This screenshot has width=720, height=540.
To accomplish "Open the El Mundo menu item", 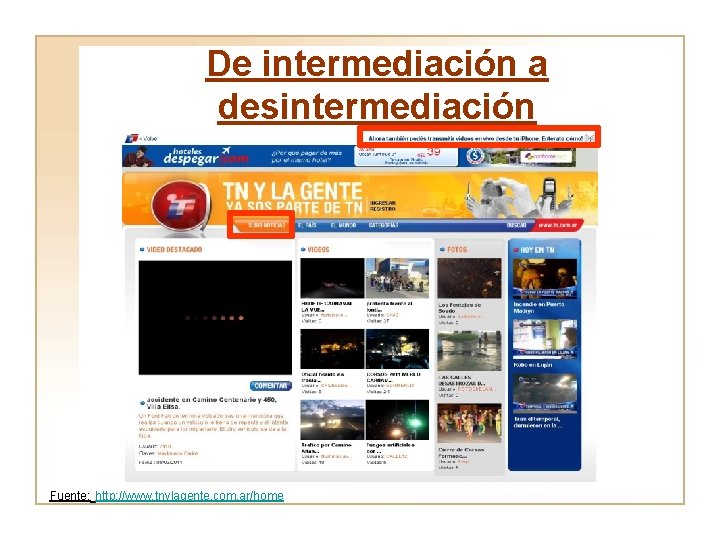I will point(343,225).
